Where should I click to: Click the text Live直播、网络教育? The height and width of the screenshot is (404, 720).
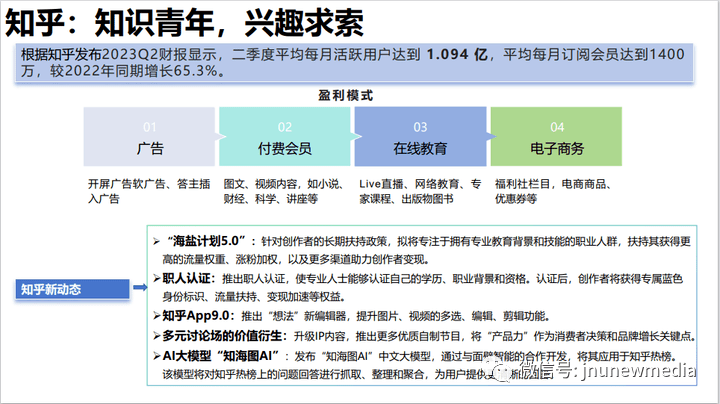(x=409, y=184)
